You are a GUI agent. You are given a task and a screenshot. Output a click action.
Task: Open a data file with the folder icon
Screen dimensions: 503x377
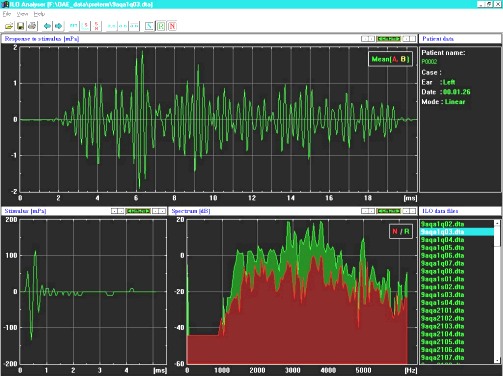pyautogui.click(x=9, y=26)
